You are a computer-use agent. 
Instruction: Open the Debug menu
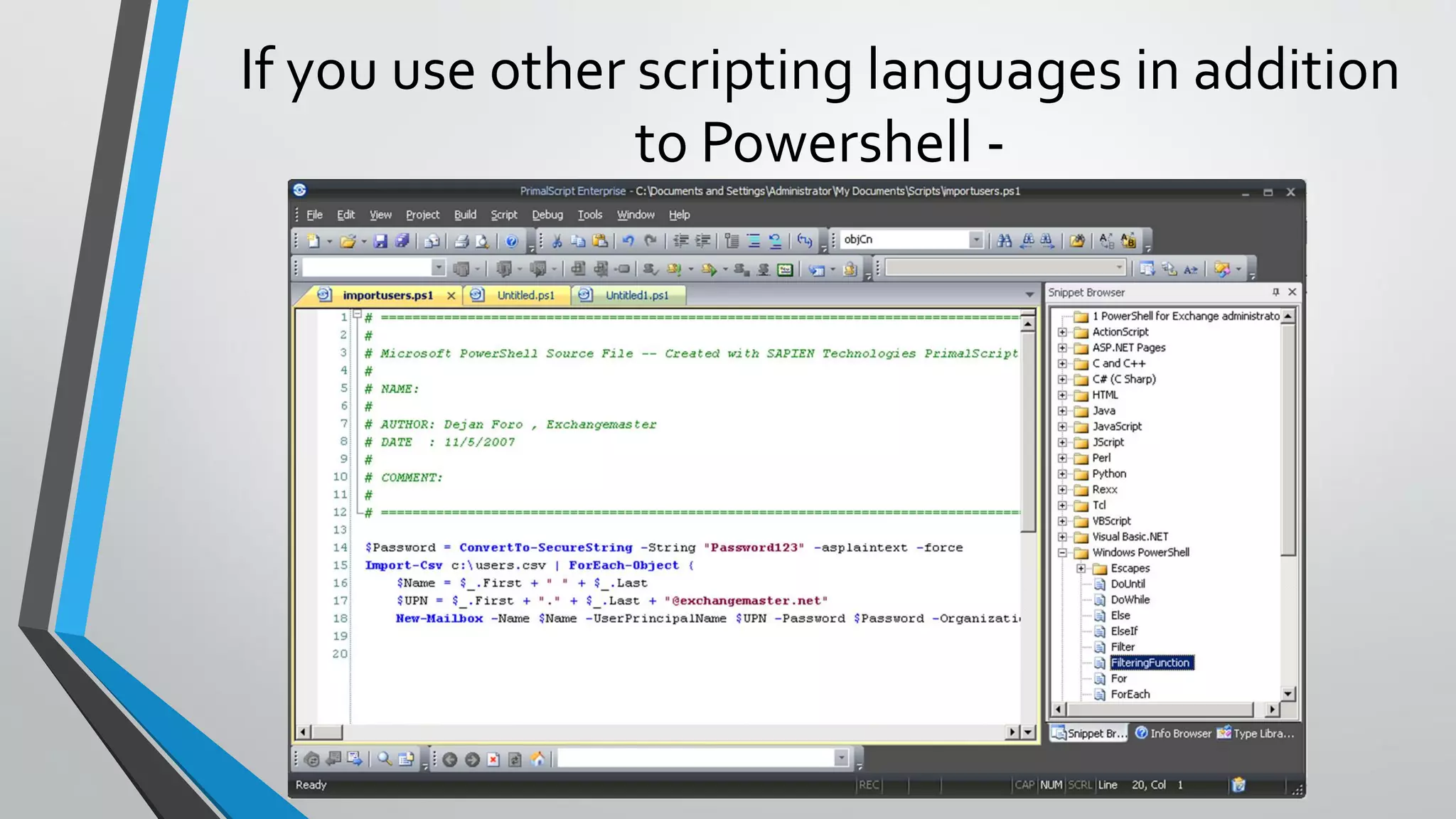pos(547,215)
